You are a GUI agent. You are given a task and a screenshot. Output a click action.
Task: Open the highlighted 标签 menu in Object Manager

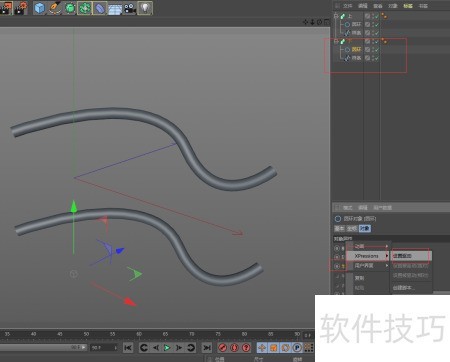point(408,6)
